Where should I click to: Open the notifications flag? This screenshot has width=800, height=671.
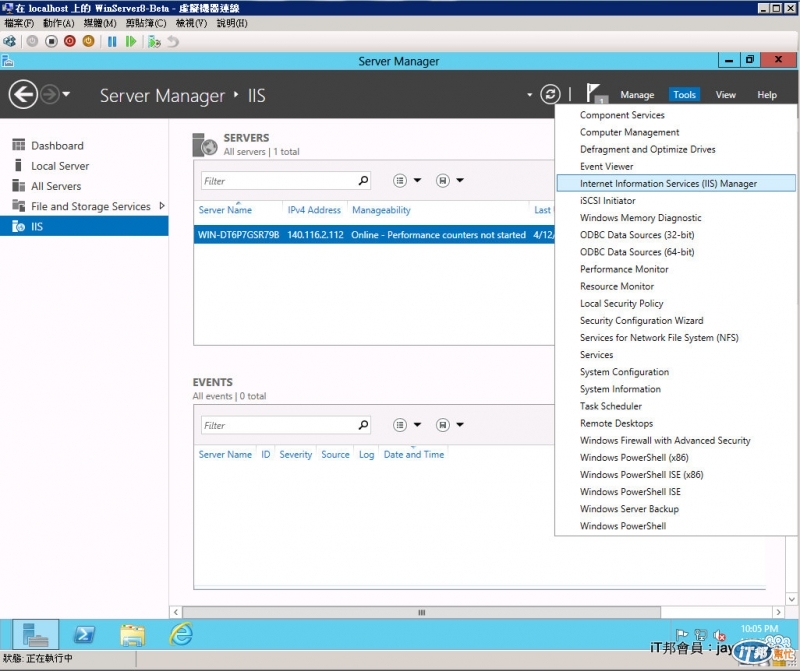click(594, 94)
